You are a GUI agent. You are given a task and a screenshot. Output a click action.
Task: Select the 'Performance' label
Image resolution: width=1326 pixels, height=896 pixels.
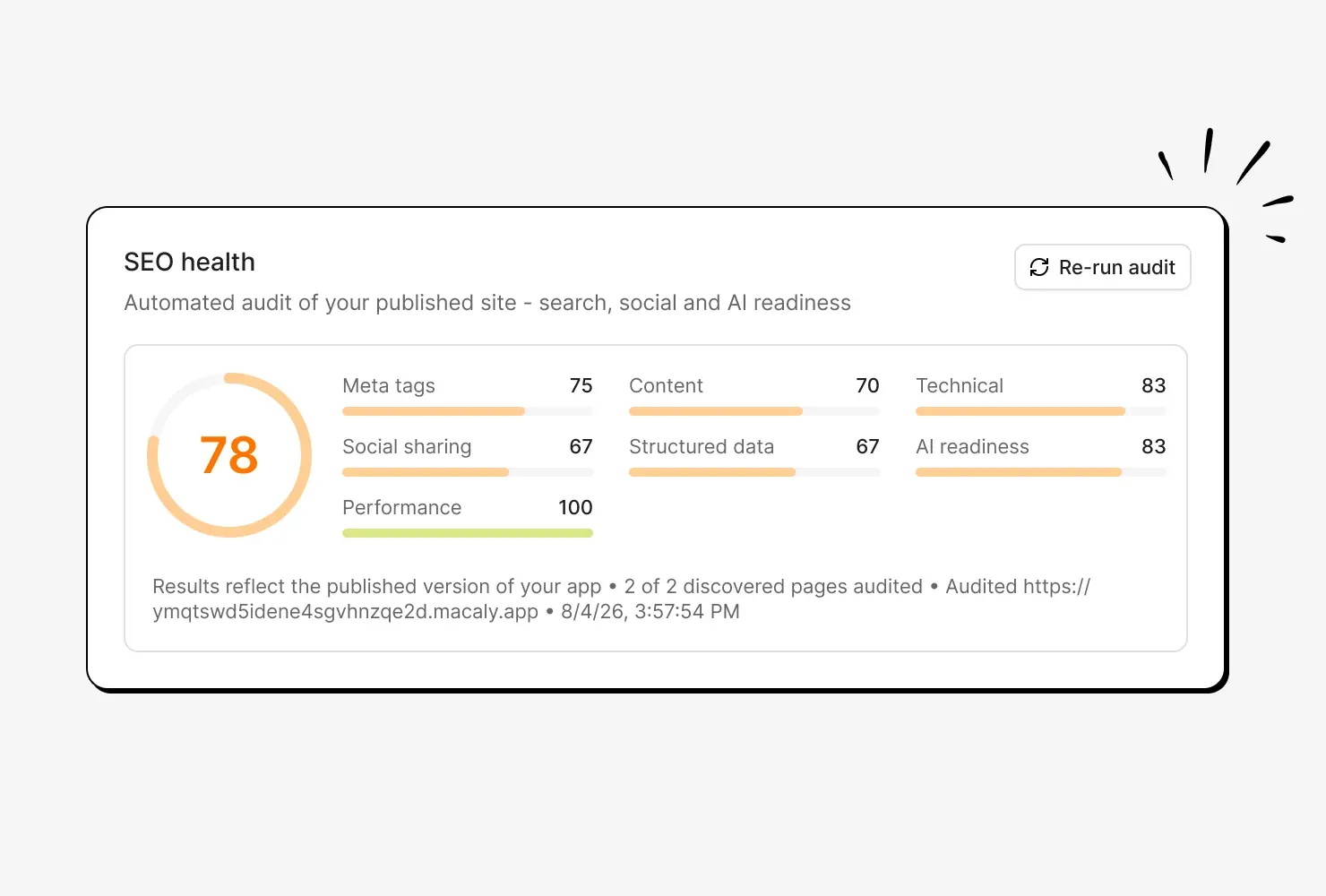pos(402,507)
